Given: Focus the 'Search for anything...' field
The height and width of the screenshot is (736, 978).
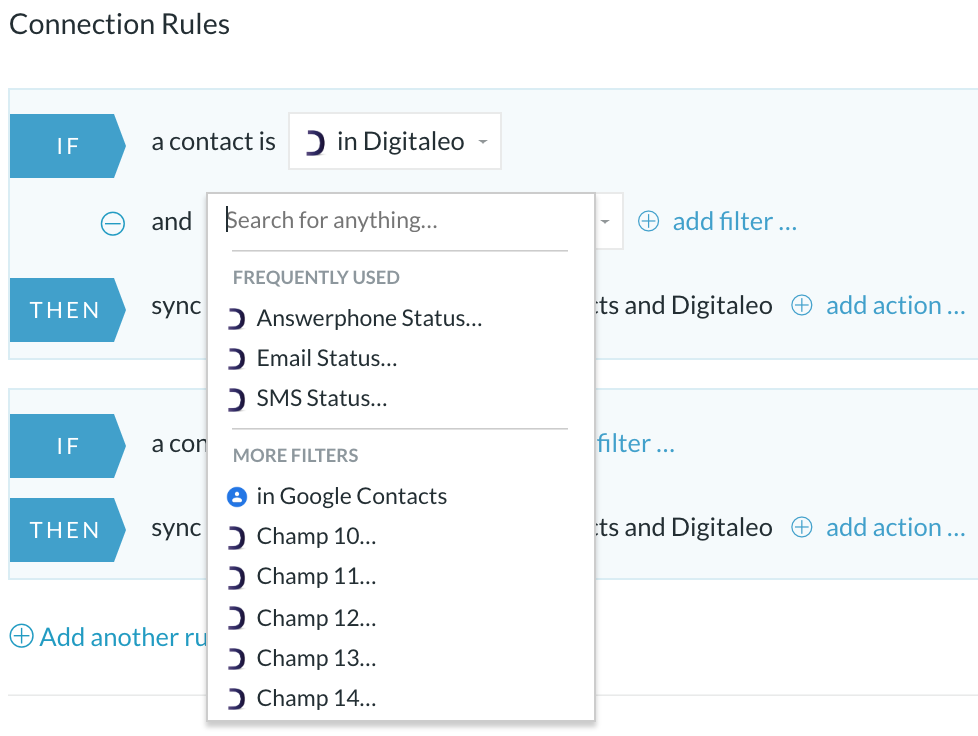Looking at the screenshot, I should [x=399, y=220].
